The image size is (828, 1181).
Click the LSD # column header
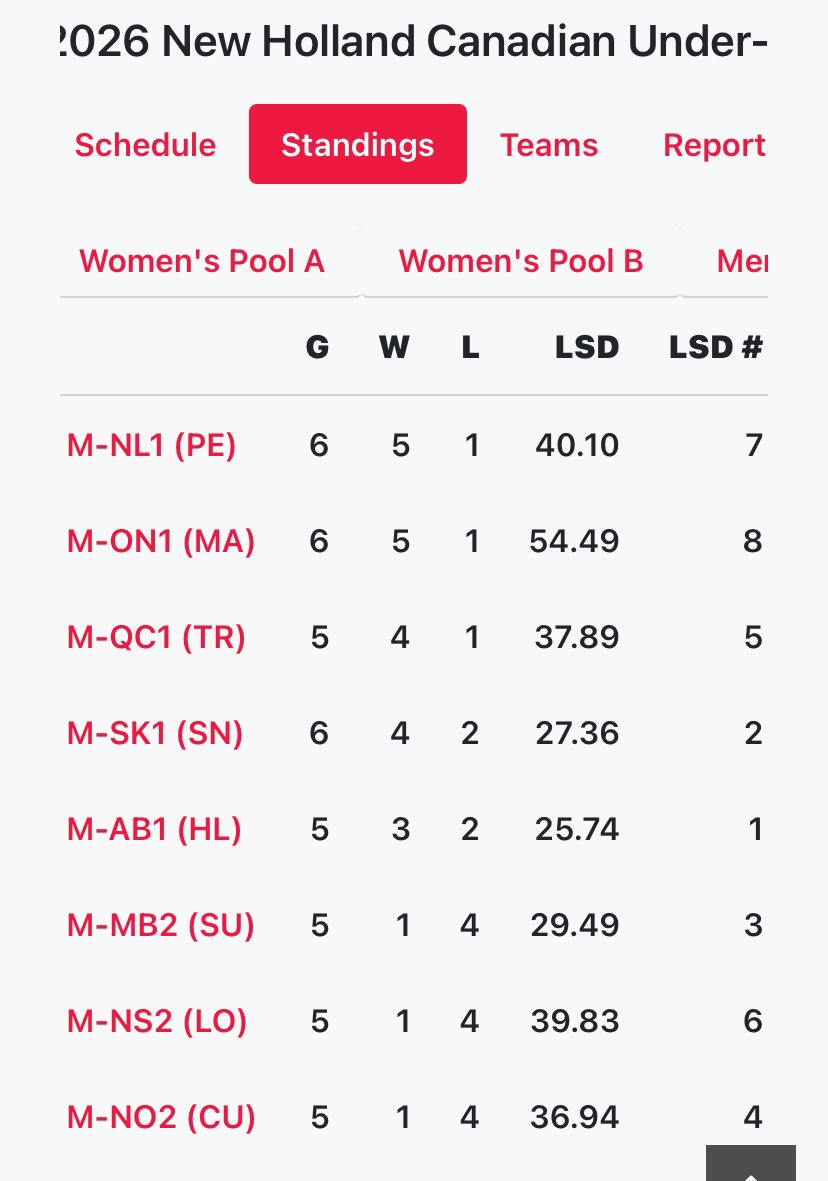coord(716,347)
